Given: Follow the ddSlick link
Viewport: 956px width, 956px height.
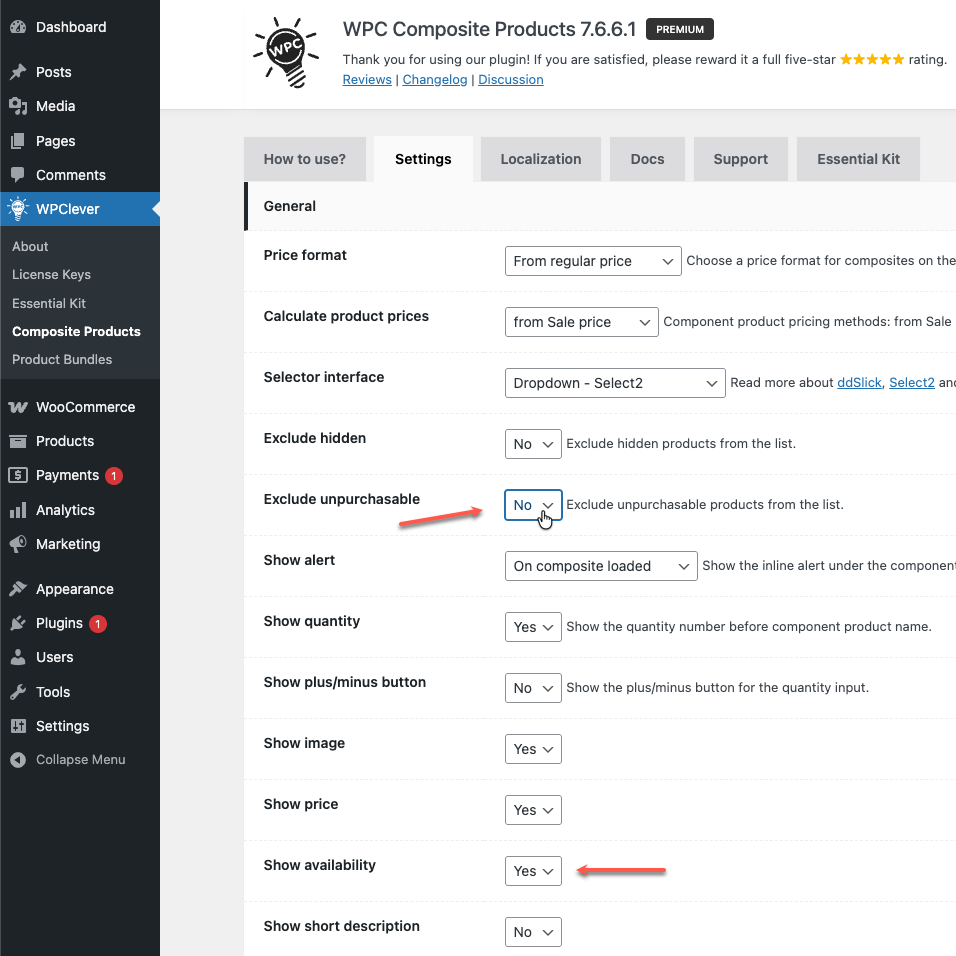Looking at the screenshot, I should [859, 383].
